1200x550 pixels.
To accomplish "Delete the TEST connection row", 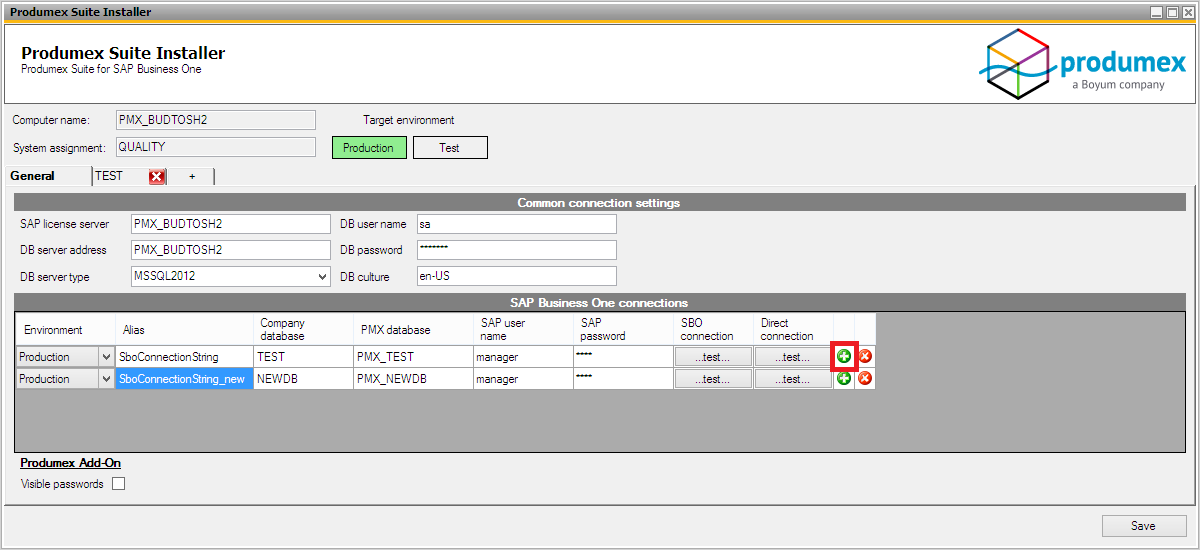I will [x=865, y=356].
